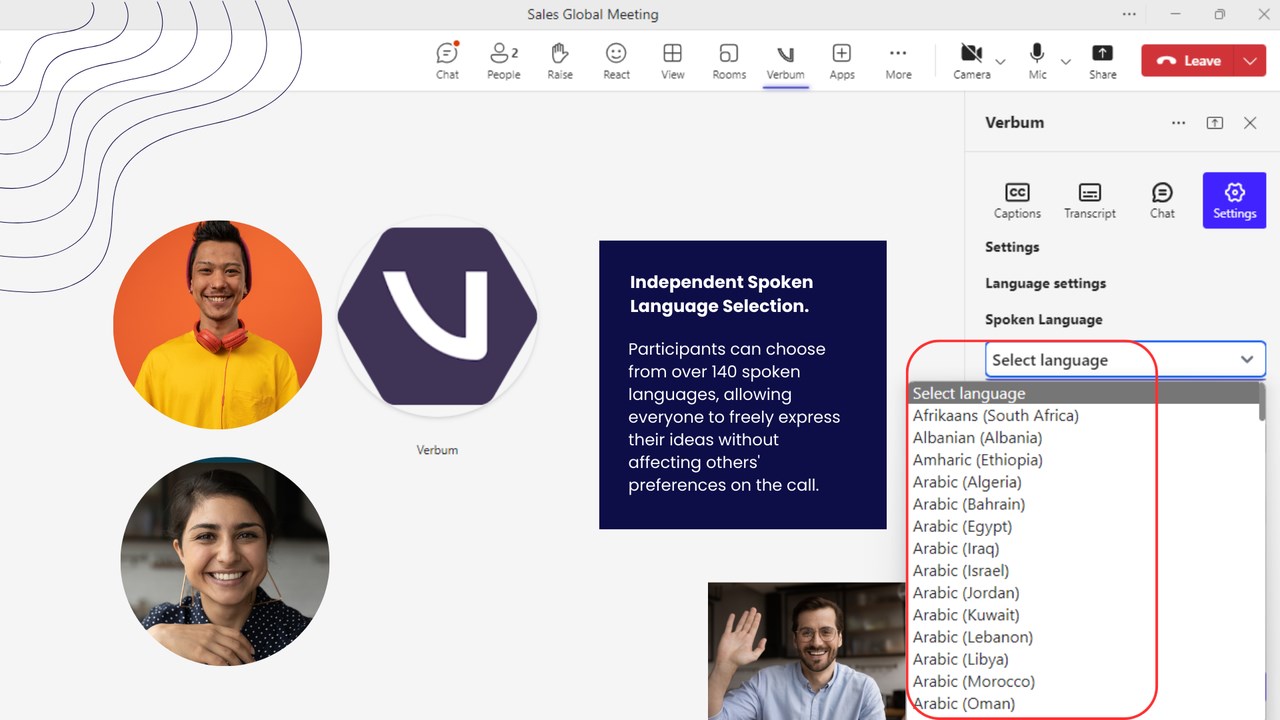Open the React emoji menu
1280x720 pixels.
[616, 61]
